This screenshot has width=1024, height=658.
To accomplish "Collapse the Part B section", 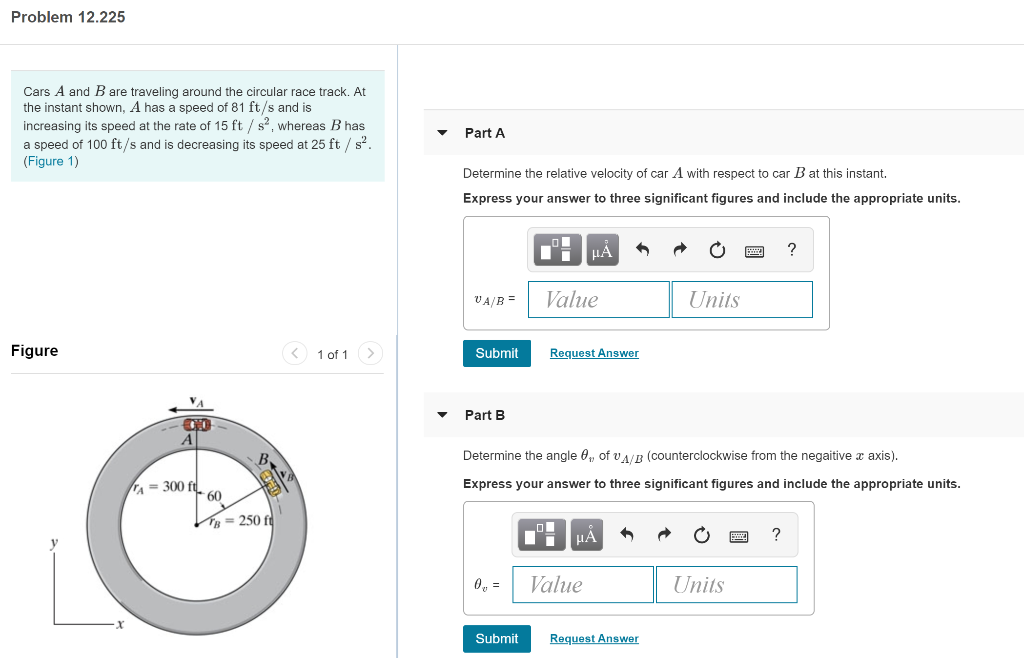I will click(x=442, y=414).
